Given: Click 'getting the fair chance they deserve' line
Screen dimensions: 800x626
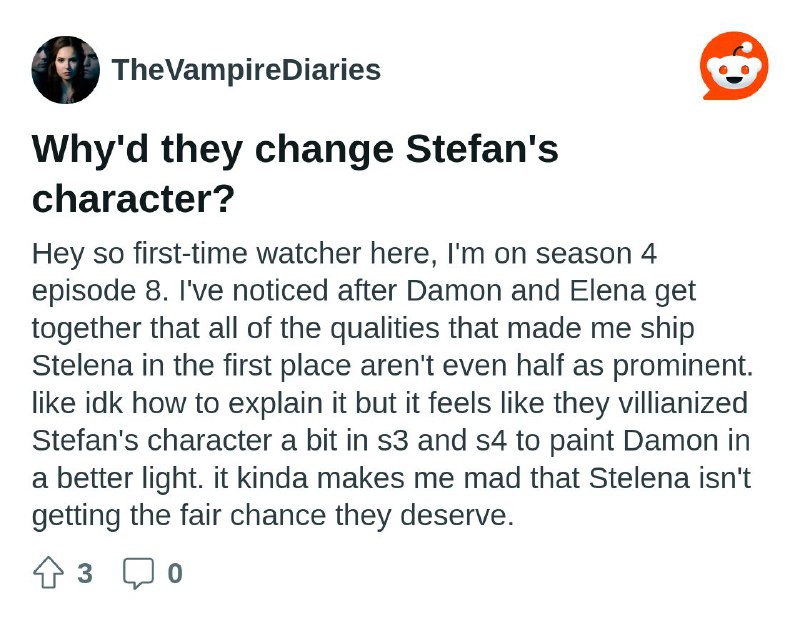Looking at the screenshot, I should (272, 515).
